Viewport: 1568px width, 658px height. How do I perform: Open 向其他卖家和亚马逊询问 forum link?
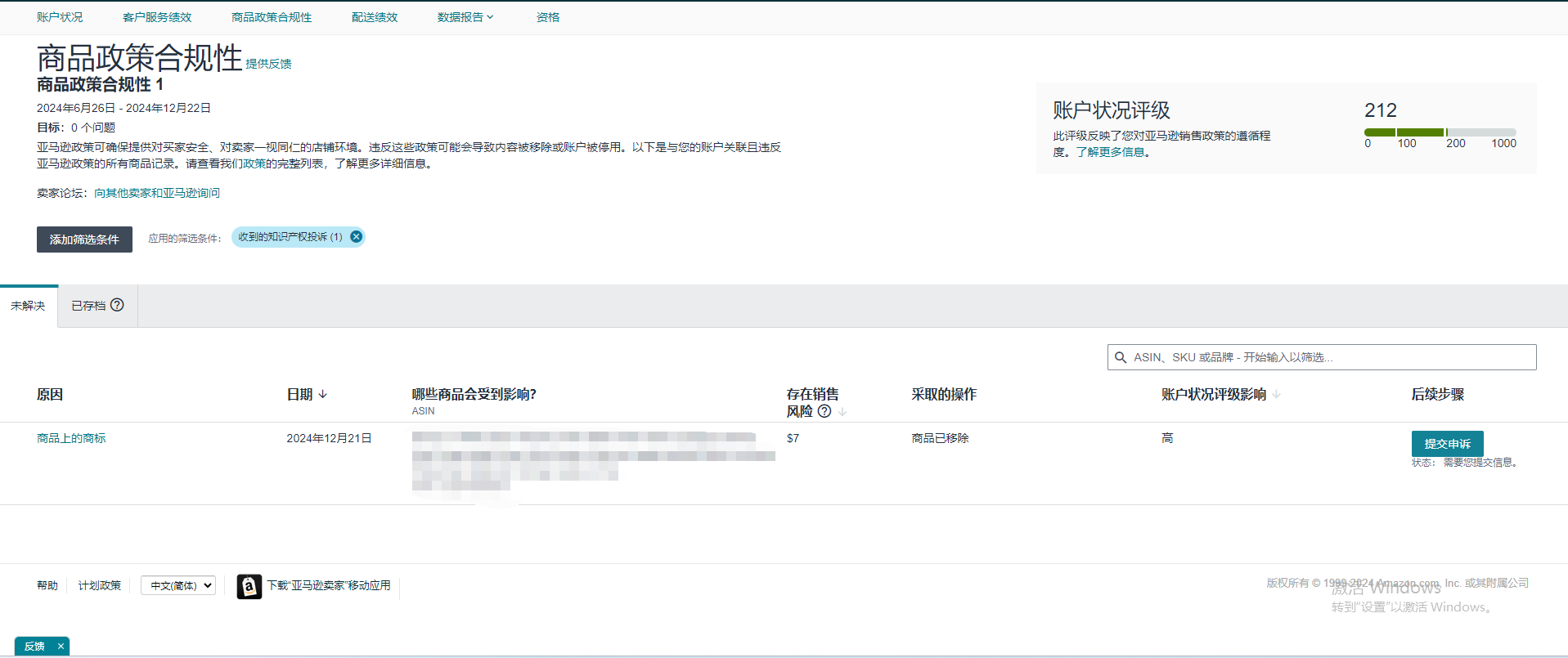click(157, 193)
